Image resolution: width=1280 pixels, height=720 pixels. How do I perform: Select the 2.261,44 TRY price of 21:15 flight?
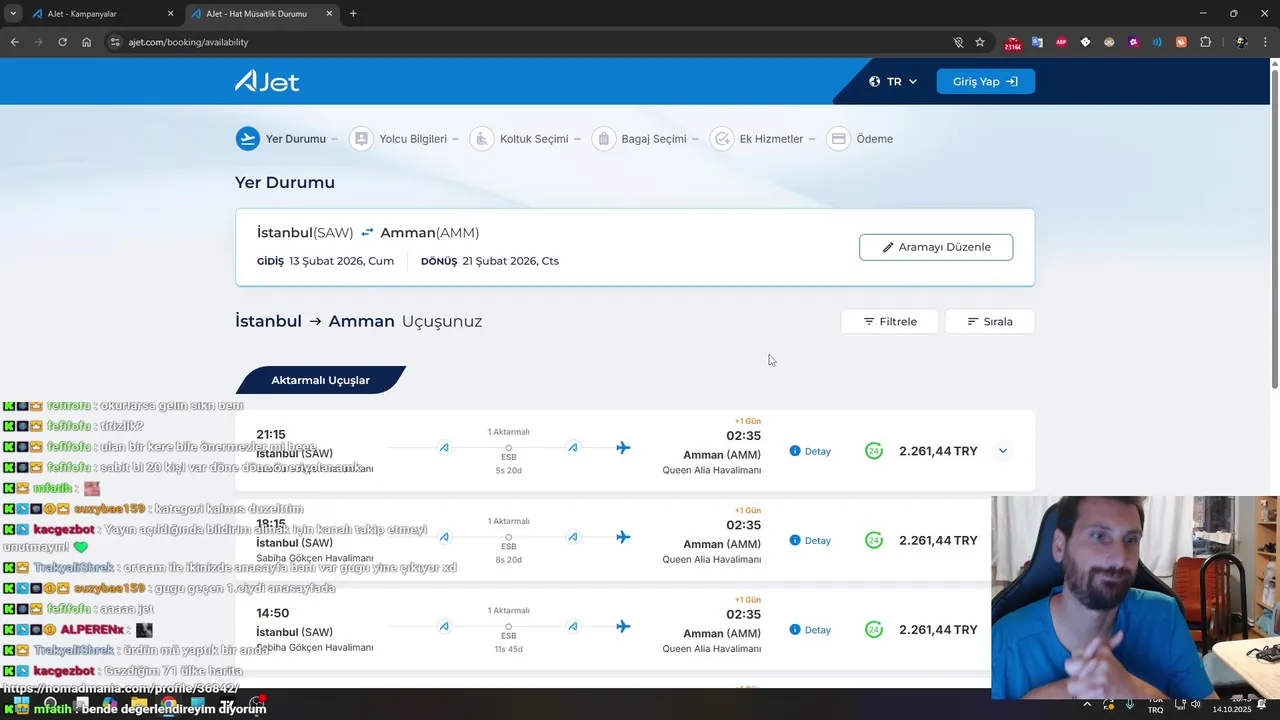938,451
